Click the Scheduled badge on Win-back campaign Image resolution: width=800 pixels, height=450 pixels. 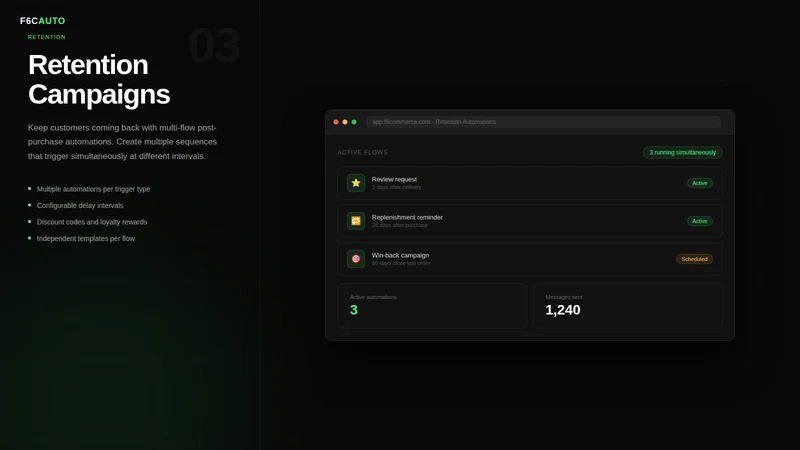click(x=694, y=259)
